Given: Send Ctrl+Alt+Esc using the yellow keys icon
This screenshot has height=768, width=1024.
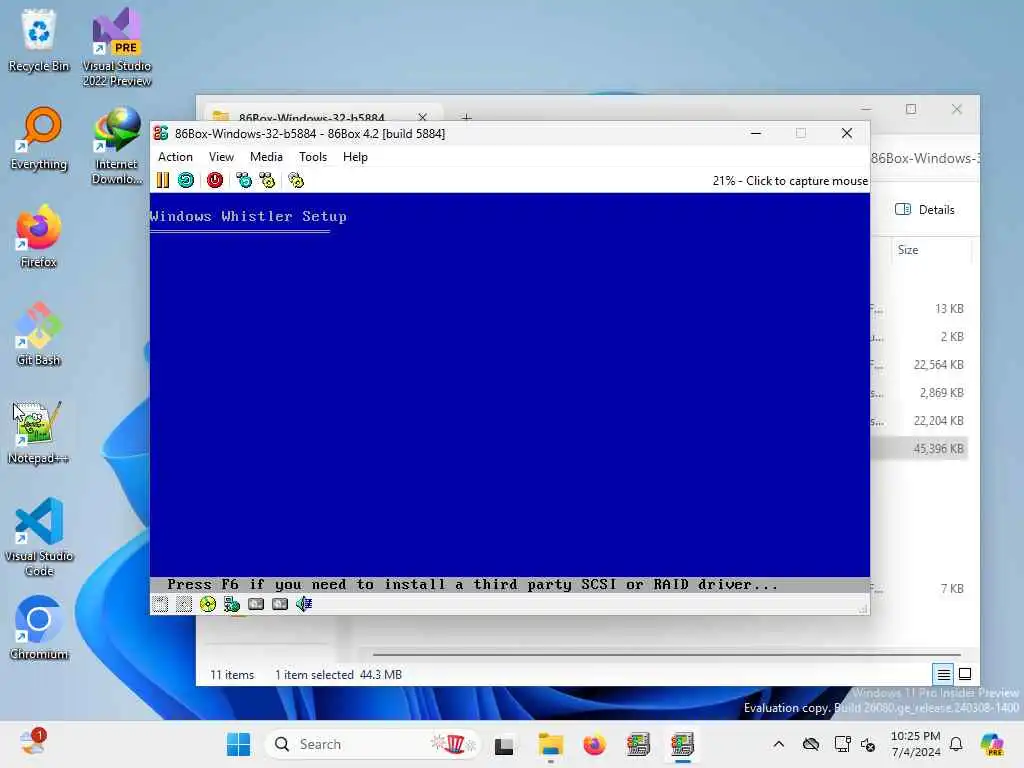Looking at the screenshot, I should [x=268, y=180].
